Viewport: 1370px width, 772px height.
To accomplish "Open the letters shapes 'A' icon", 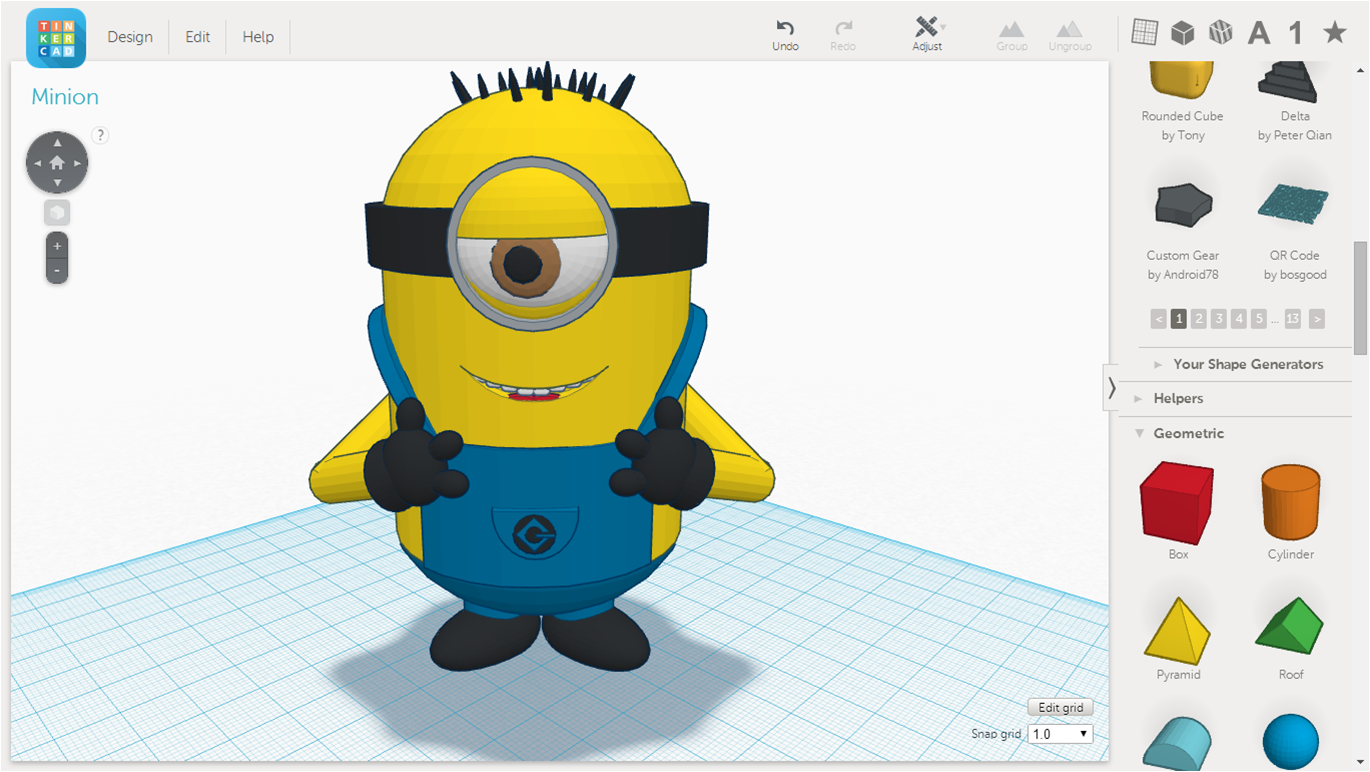I will tap(1258, 33).
